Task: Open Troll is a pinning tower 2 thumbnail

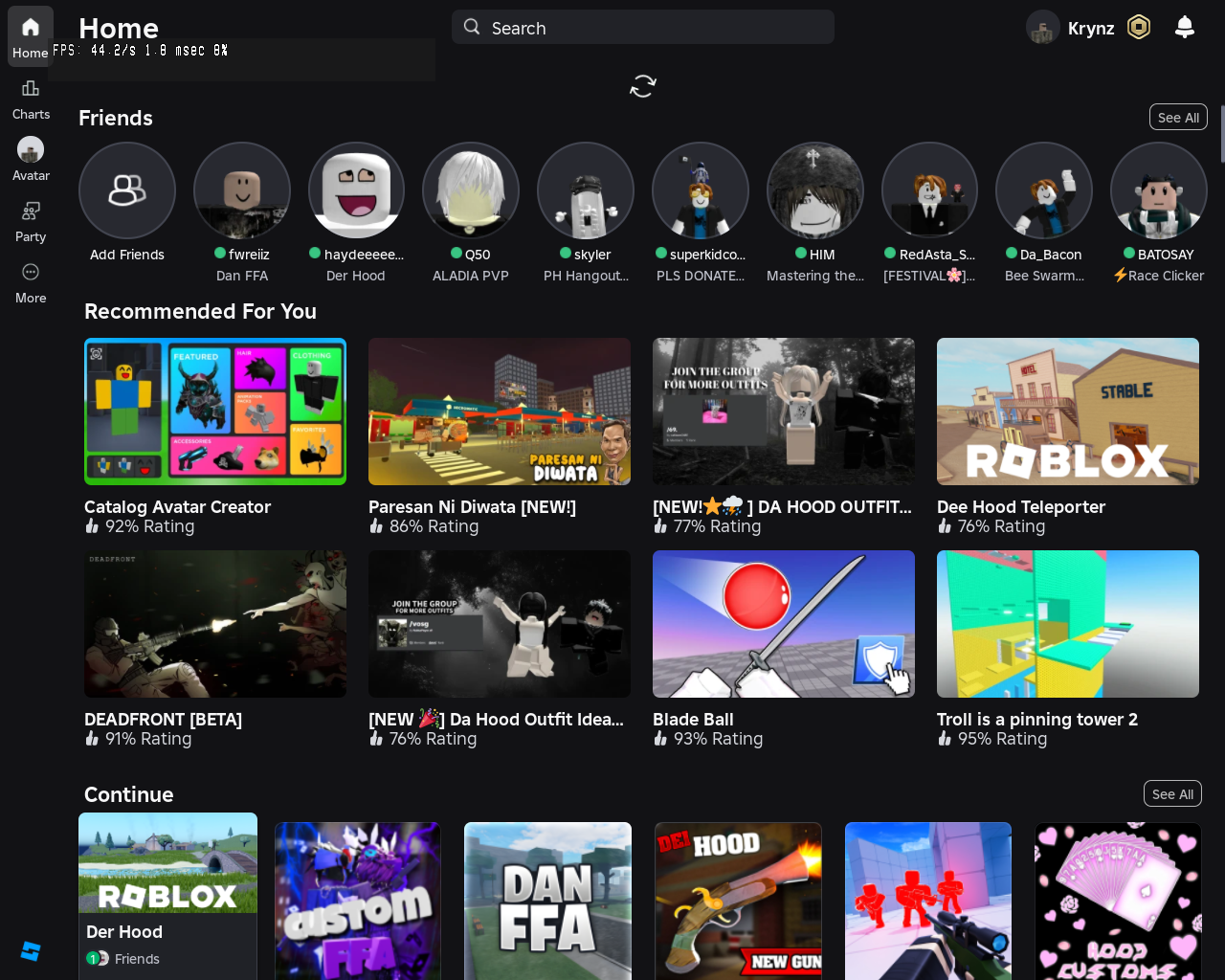Action: coord(1068,624)
